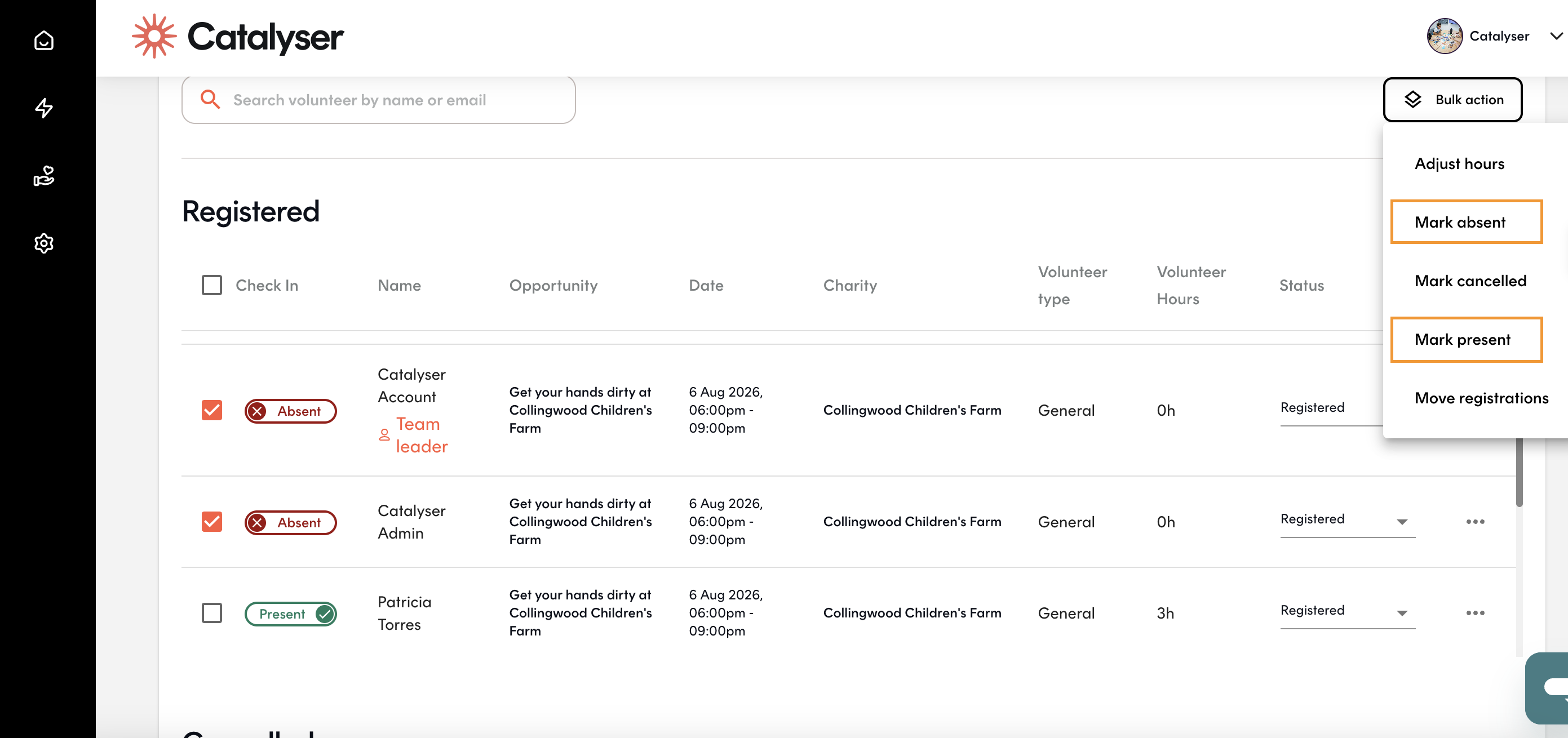The width and height of the screenshot is (1568, 738).
Task: Click the Team leader person icon
Action: (384, 434)
